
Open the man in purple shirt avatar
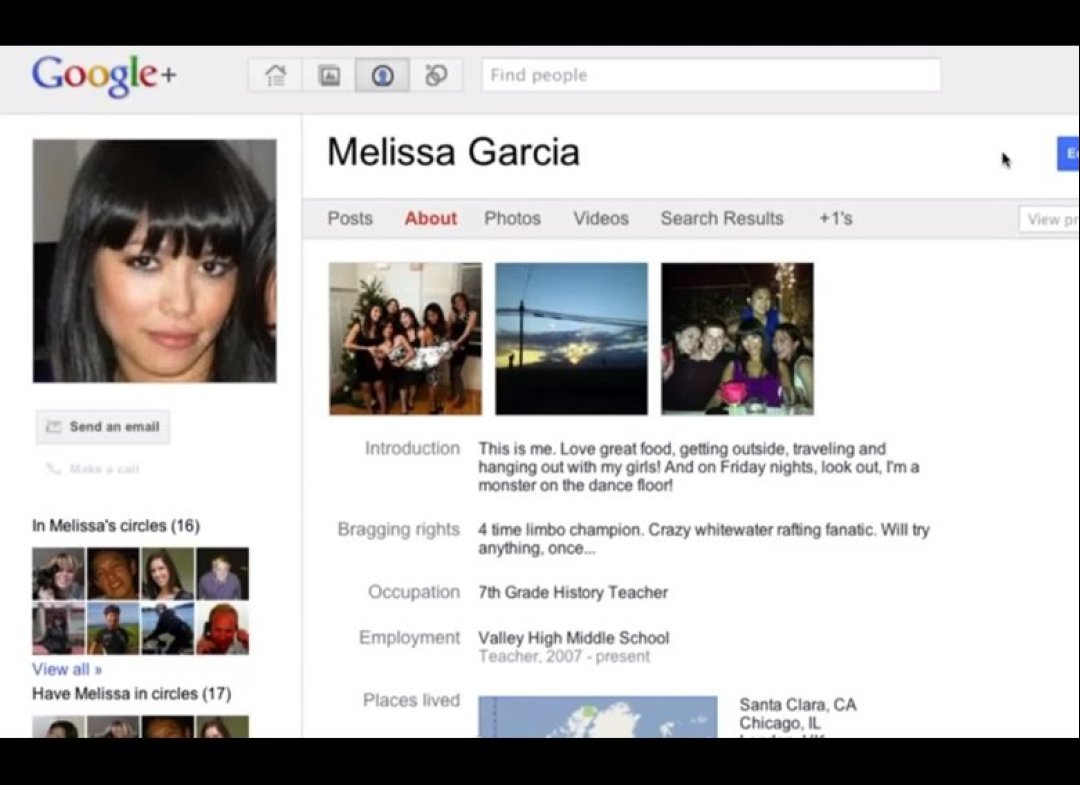(222, 574)
